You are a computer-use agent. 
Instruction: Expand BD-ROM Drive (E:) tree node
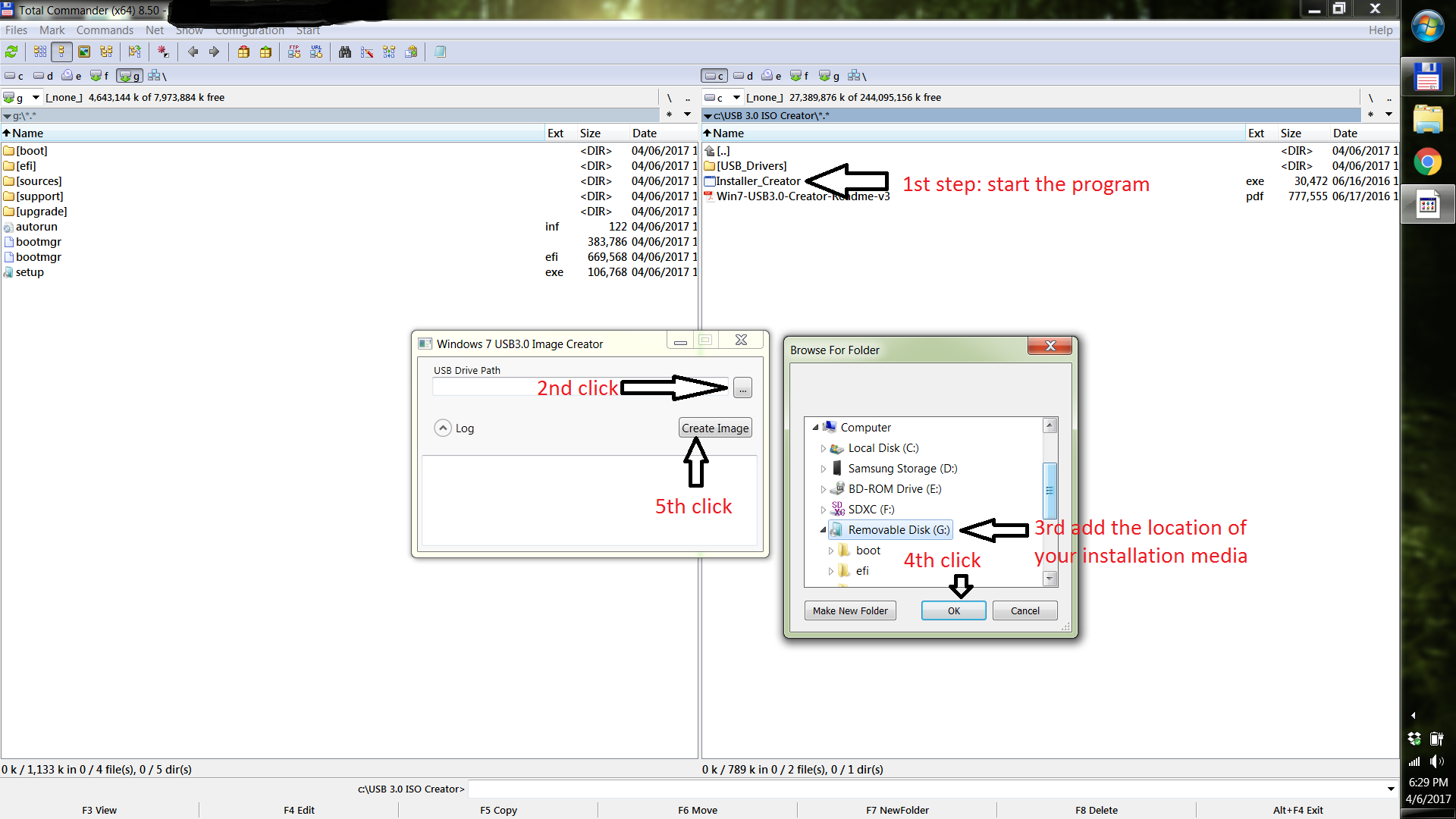coord(824,489)
